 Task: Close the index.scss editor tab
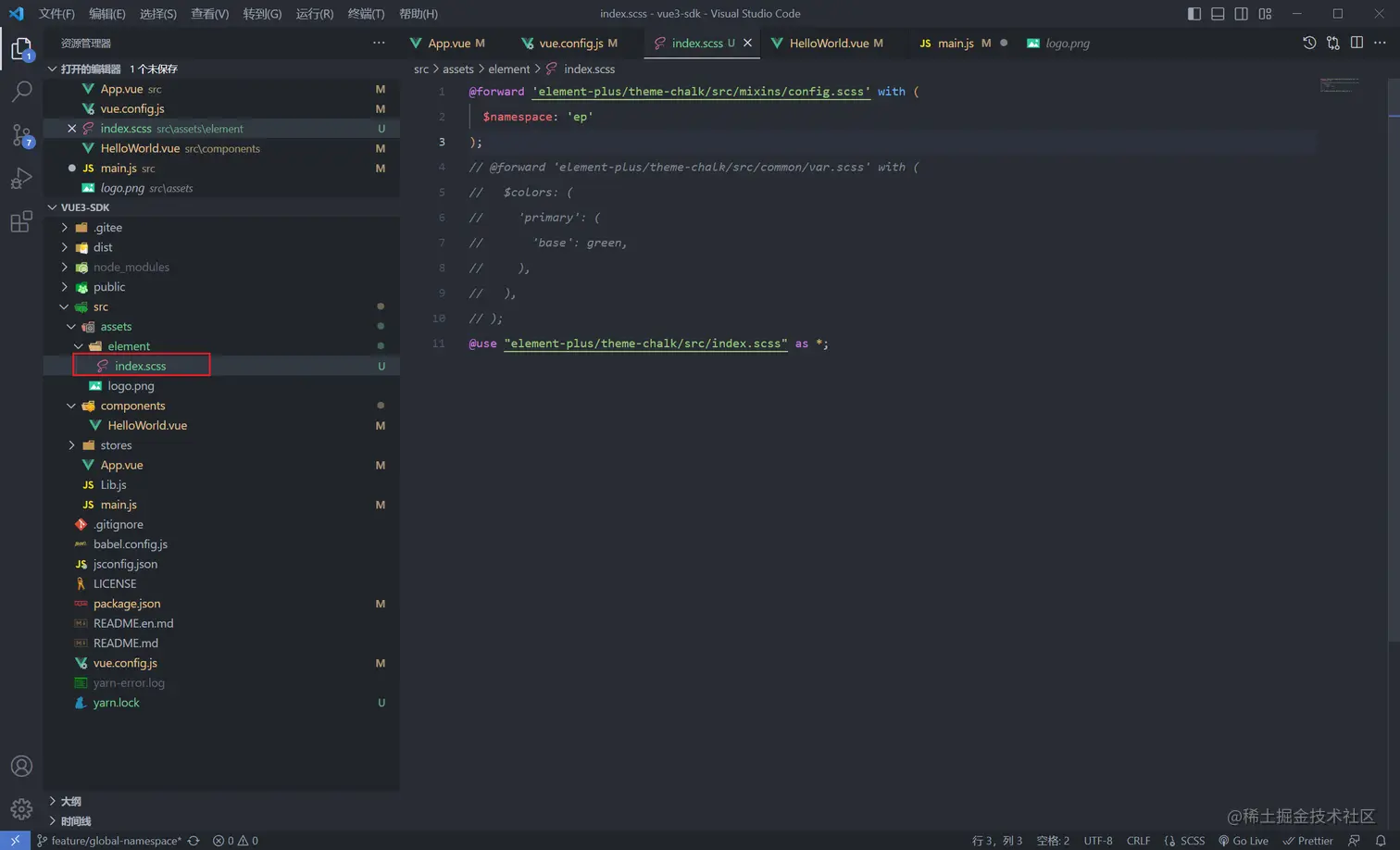coord(747,43)
